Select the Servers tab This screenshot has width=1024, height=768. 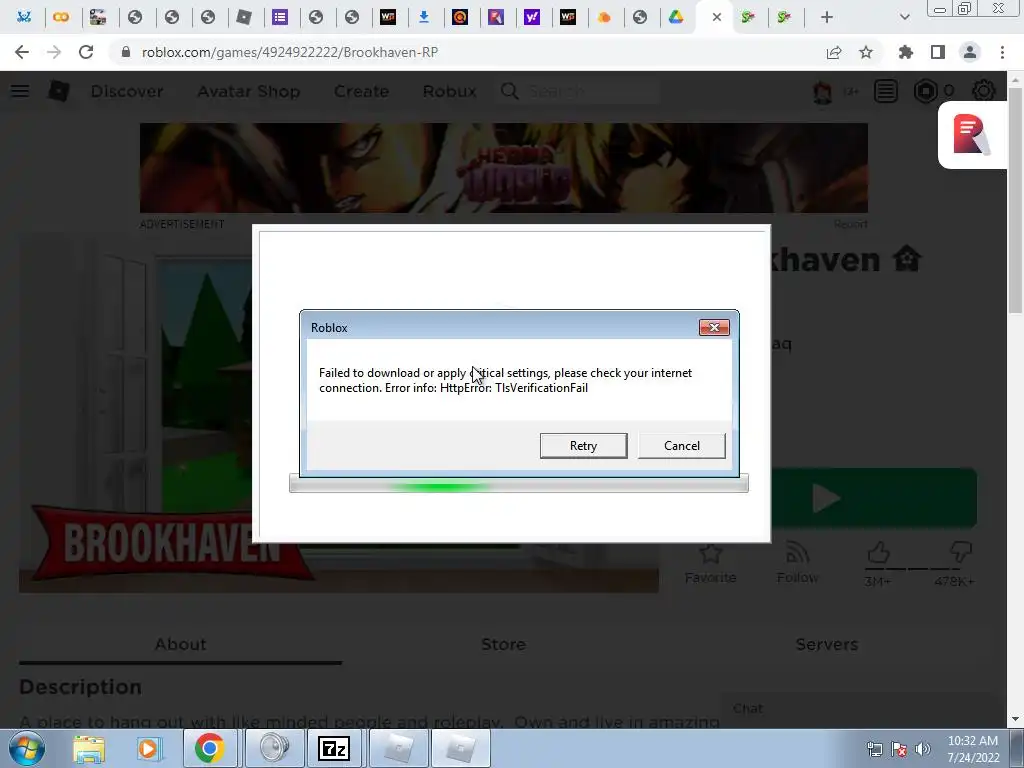pyautogui.click(x=826, y=645)
